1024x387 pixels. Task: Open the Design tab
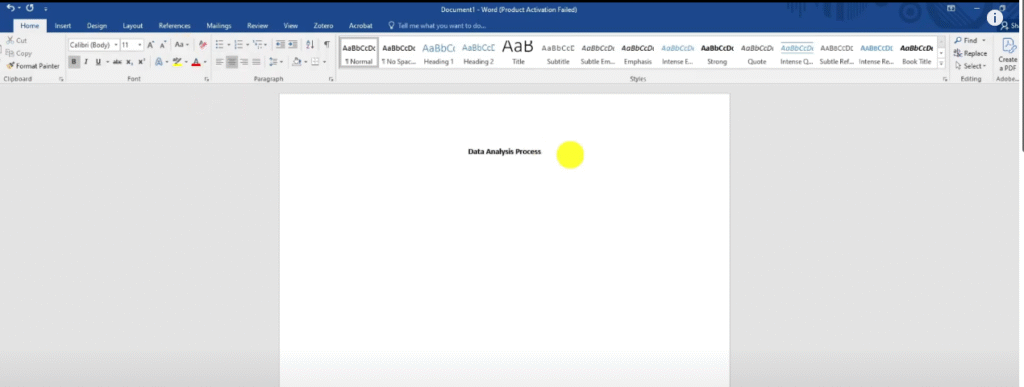coord(97,26)
